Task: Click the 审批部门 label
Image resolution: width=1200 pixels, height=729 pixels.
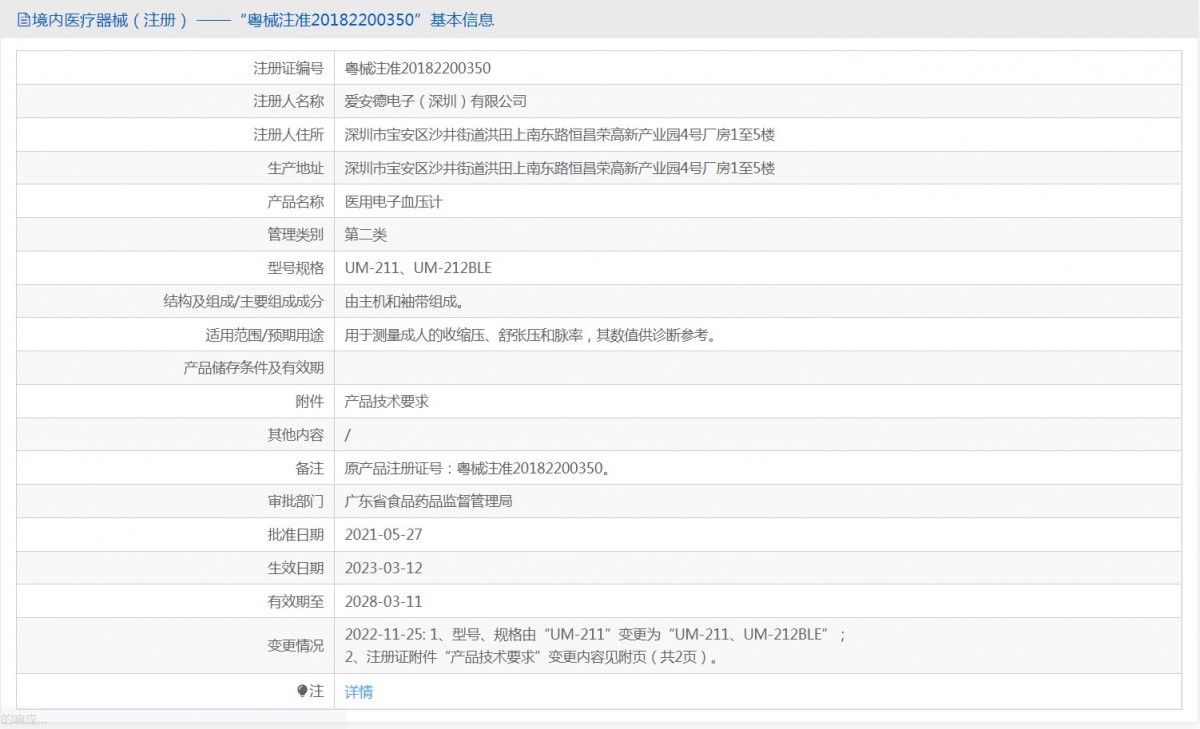Action: coord(296,501)
